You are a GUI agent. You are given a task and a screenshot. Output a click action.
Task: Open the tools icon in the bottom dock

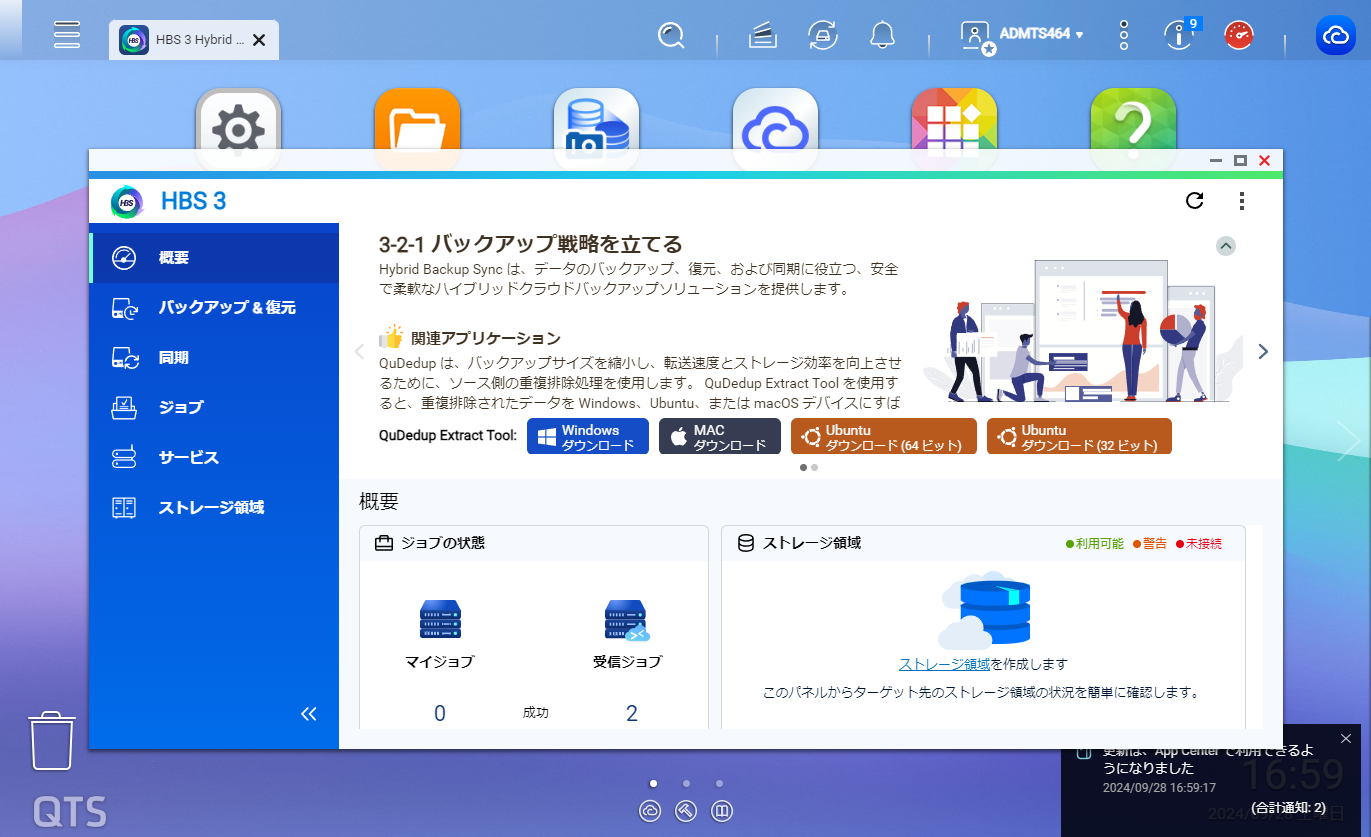686,811
